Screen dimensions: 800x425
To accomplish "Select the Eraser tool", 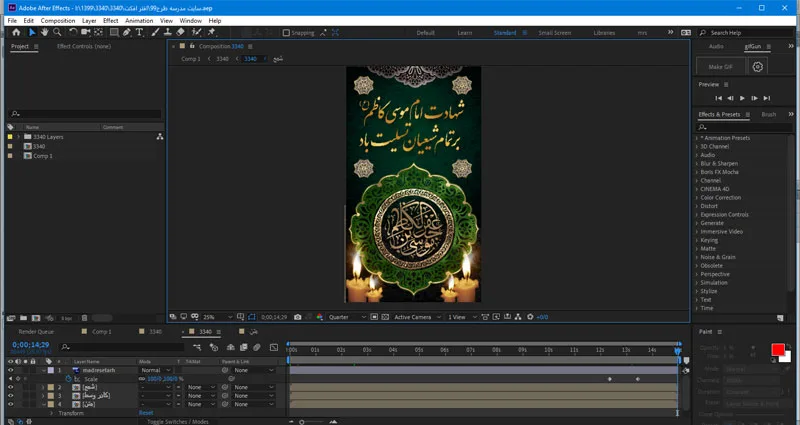I will 180,32.
